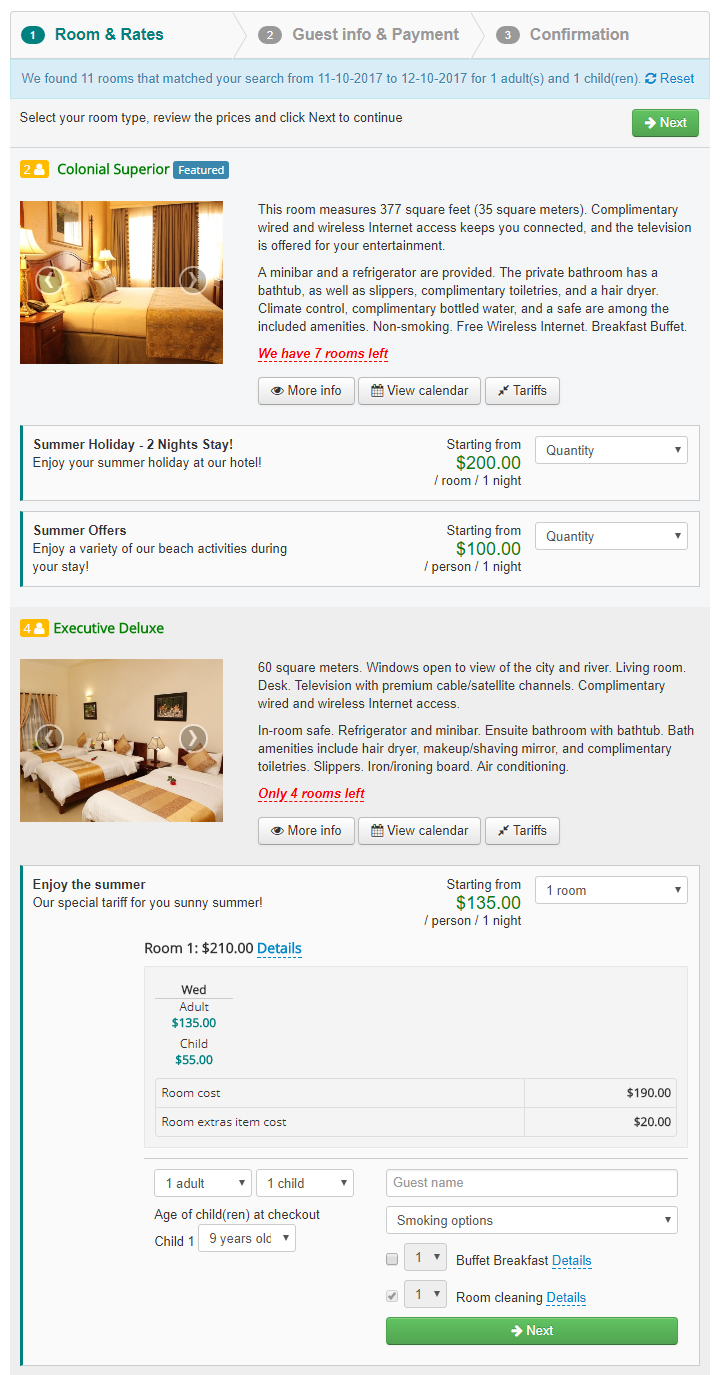The height and width of the screenshot is (1375, 720).
Task: Uncheck the Room cleaning option
Action: [391, 1295]
